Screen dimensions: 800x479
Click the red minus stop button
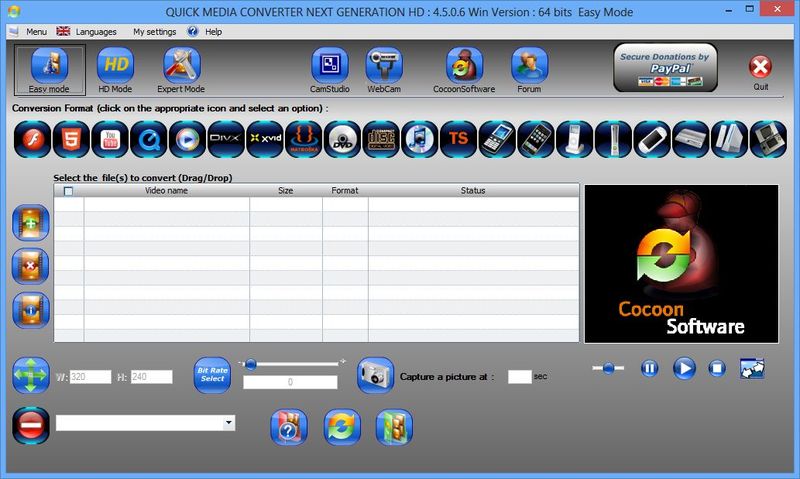coord(31,425)
